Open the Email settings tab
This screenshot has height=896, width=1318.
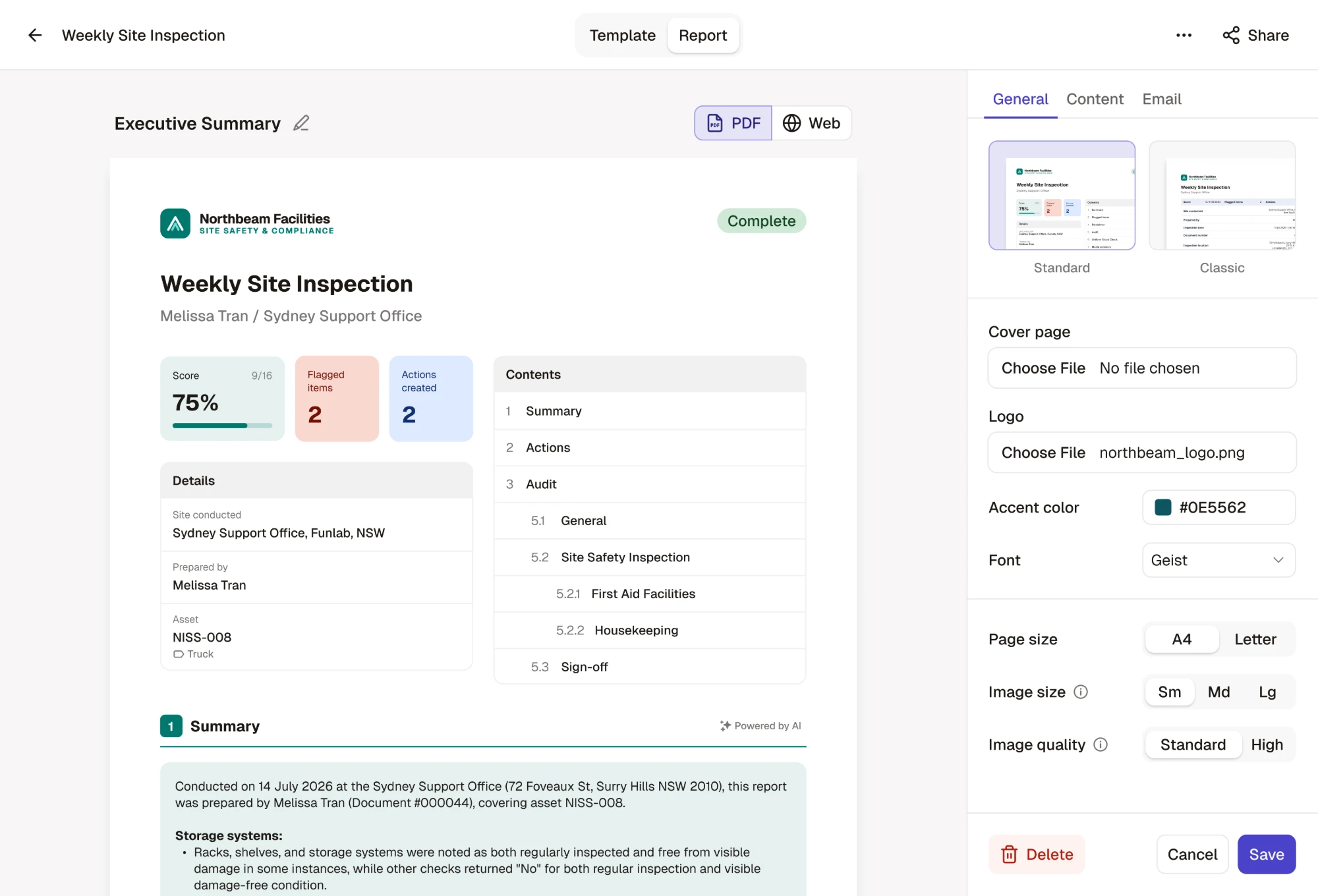(x=1162, y=99)
